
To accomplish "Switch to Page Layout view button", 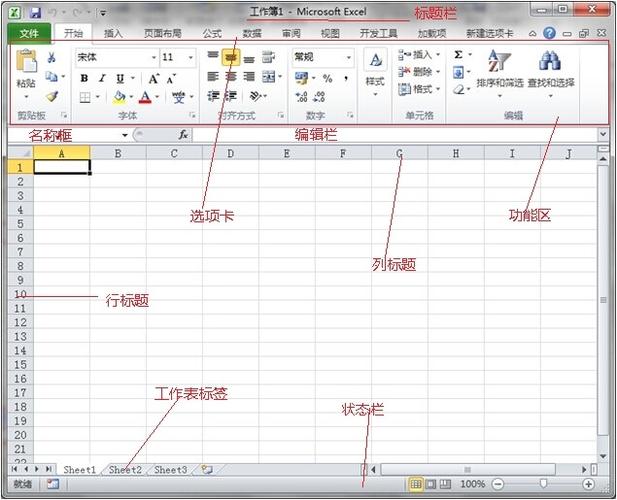I will (431, 484).
